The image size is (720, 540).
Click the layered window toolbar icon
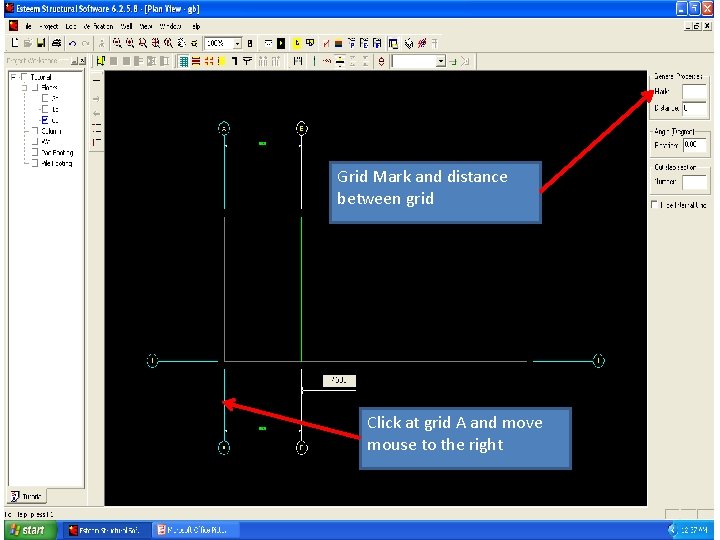tap(393, 43)
